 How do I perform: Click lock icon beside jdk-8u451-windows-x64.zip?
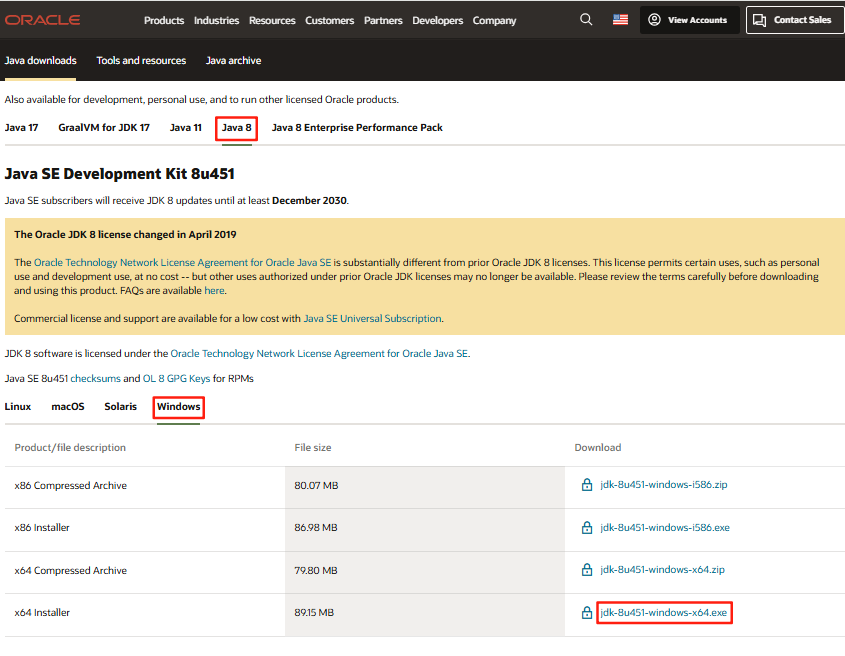587,570
